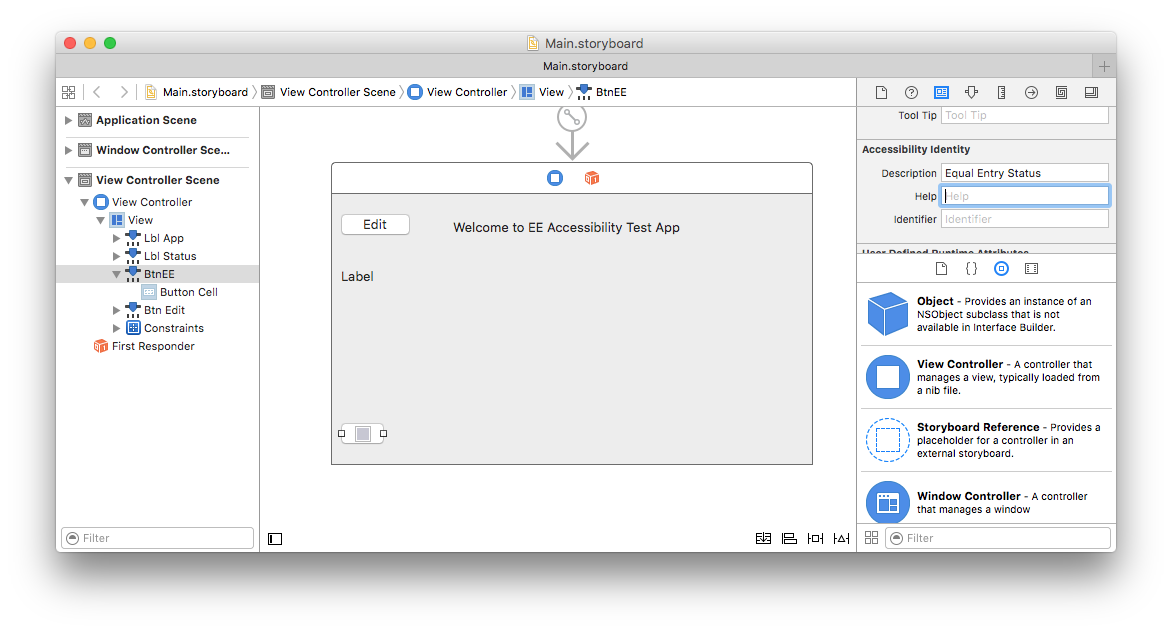The width and height of the screenshot is (1172, 632).
Task: Click the outline Filter field
Action: pos(157,538)
